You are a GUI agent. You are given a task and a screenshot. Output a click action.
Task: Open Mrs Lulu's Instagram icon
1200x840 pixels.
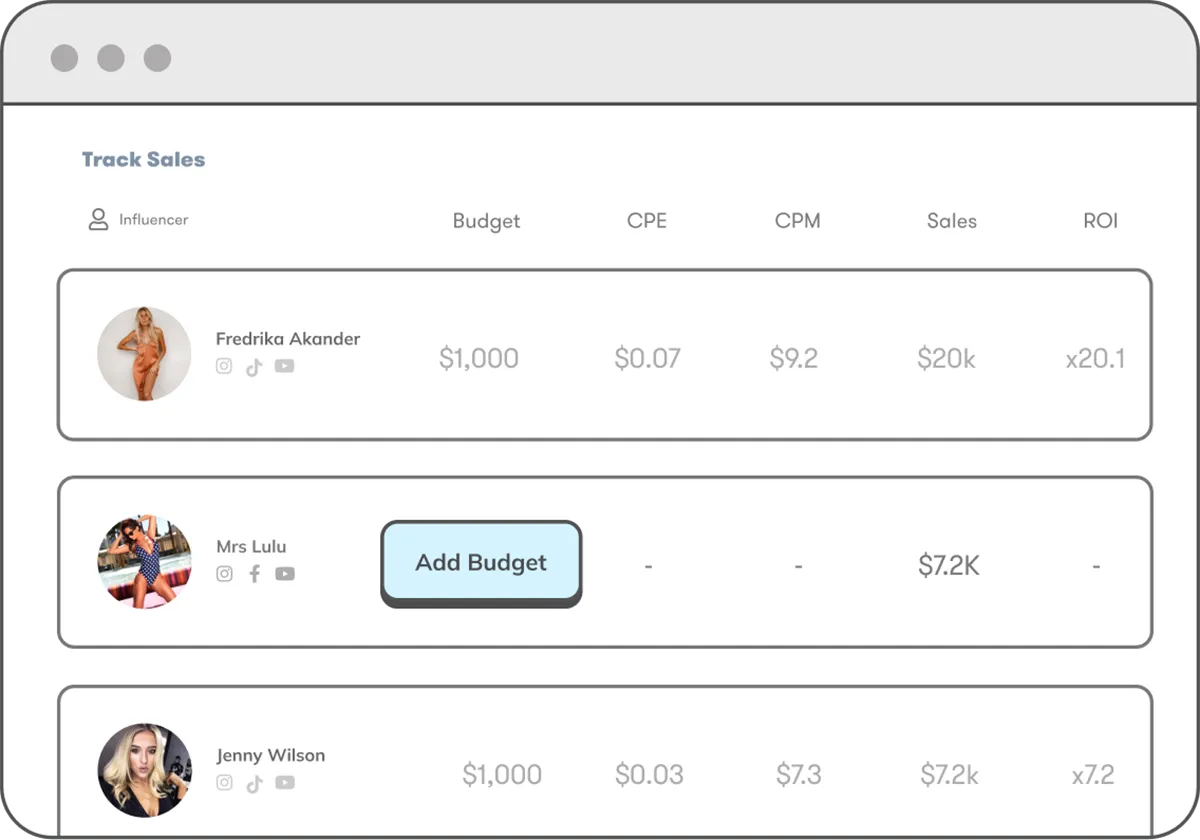224,574
